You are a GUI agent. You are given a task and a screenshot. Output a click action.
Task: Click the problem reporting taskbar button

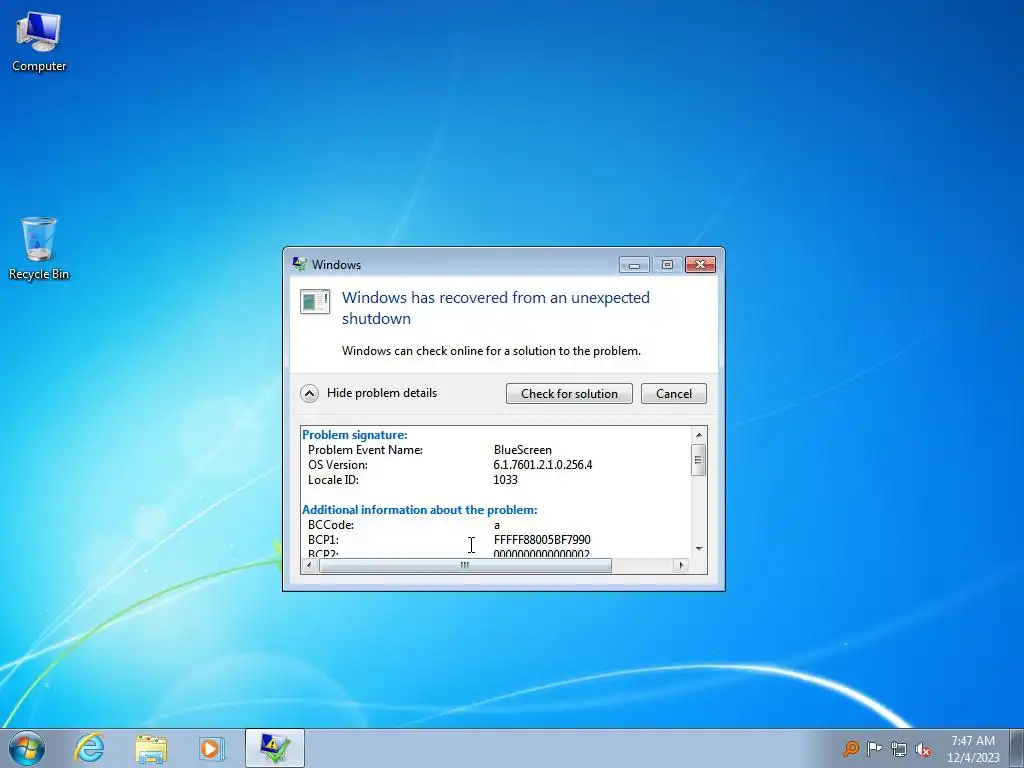click(x=275, y=748)
